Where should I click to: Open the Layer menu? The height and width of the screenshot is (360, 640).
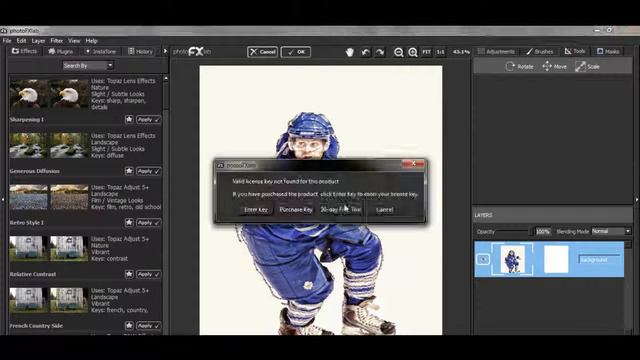point(38,41)
